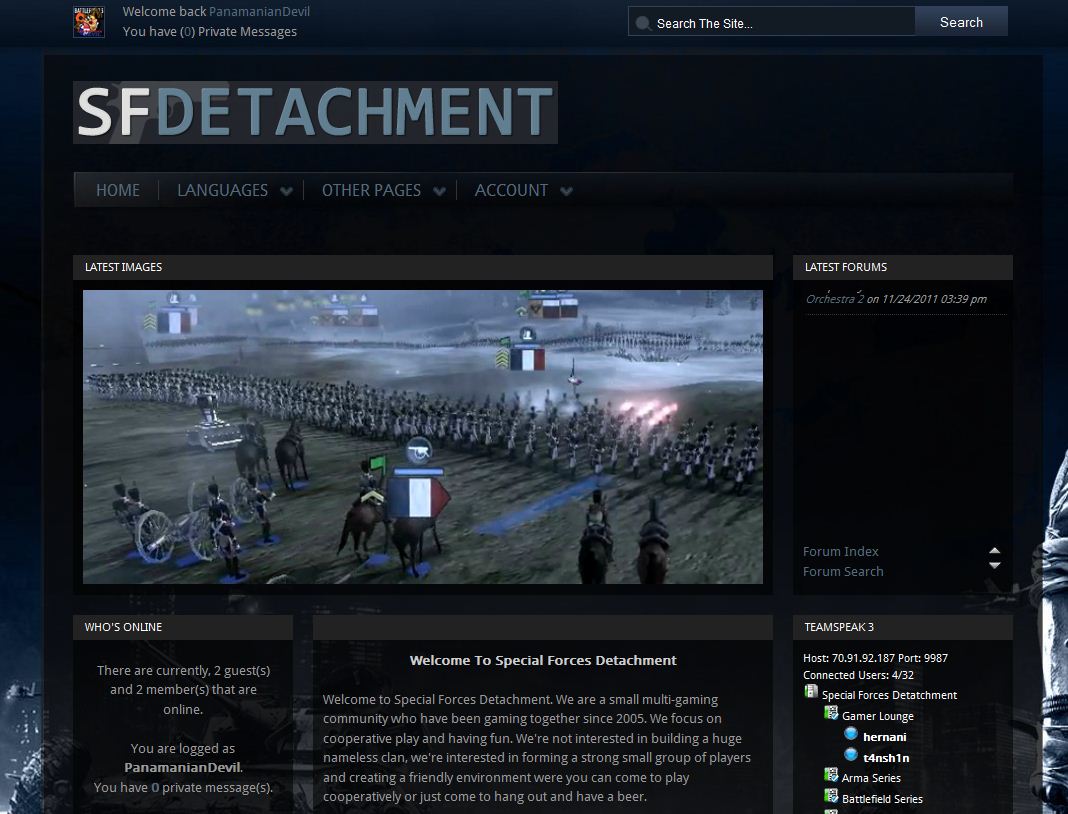Image resolution: width=1068 pixels, height=814 pixels.
Task: Open PanamanianDevil profile link in the top bar
Action: 260,12
